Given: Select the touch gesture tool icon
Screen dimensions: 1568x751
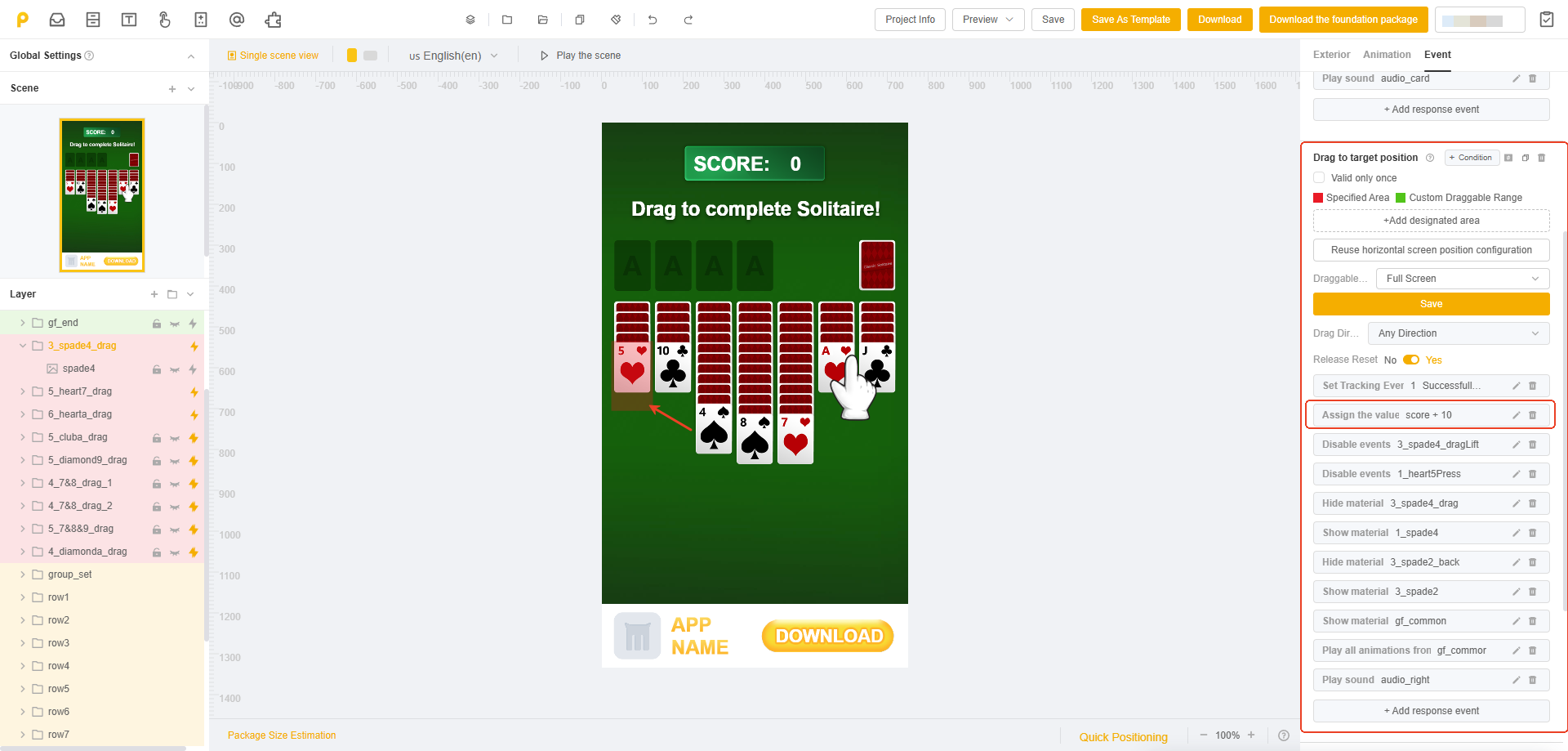Looking at the screenshot, I should [165, 20].
